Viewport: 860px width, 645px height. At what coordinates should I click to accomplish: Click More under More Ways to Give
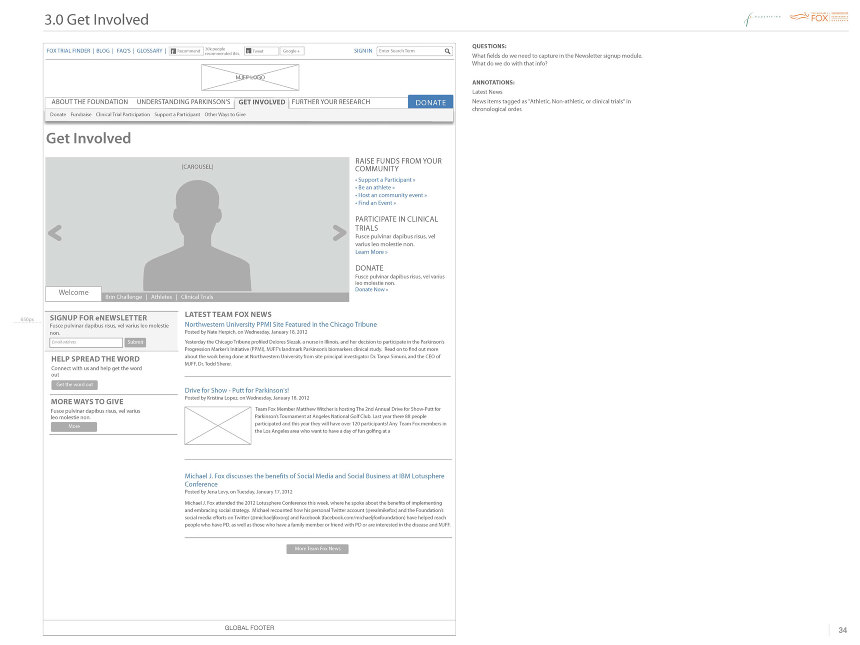tap(74, 427)
